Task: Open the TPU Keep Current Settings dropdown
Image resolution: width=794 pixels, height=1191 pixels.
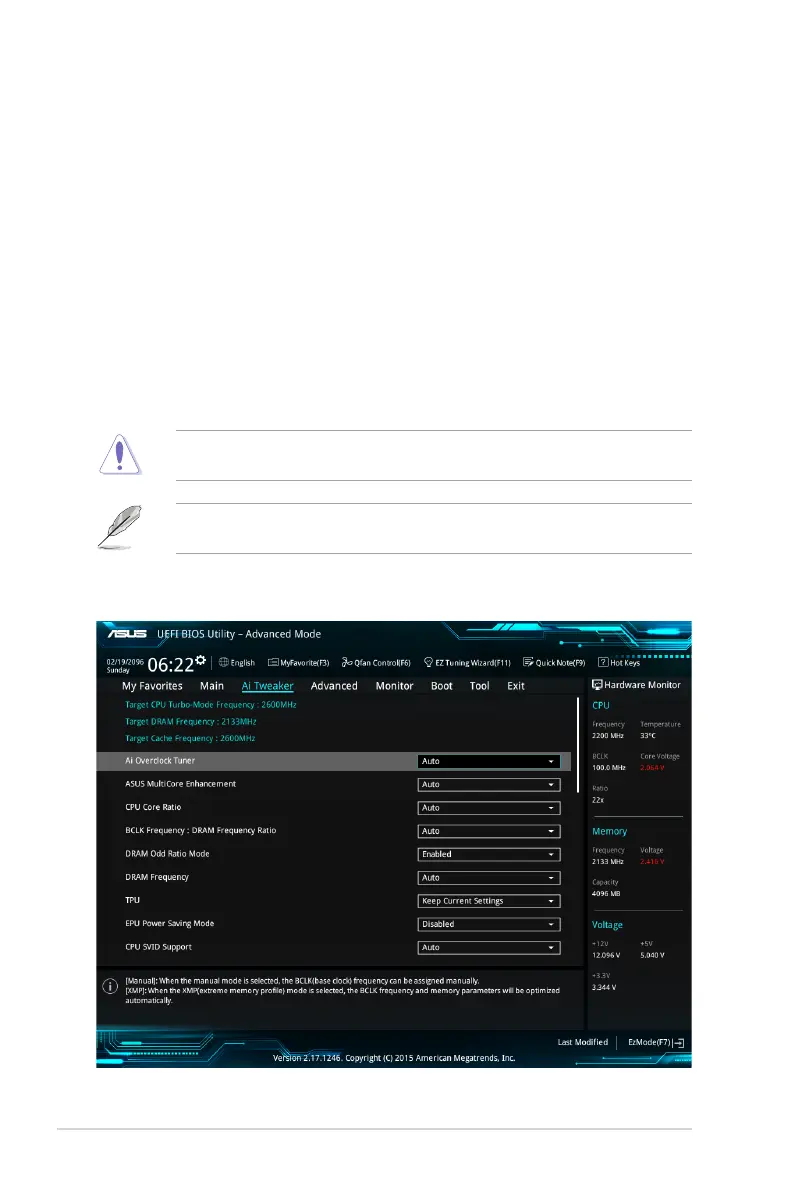Action: pyautogui.click(x=489, y=901)
